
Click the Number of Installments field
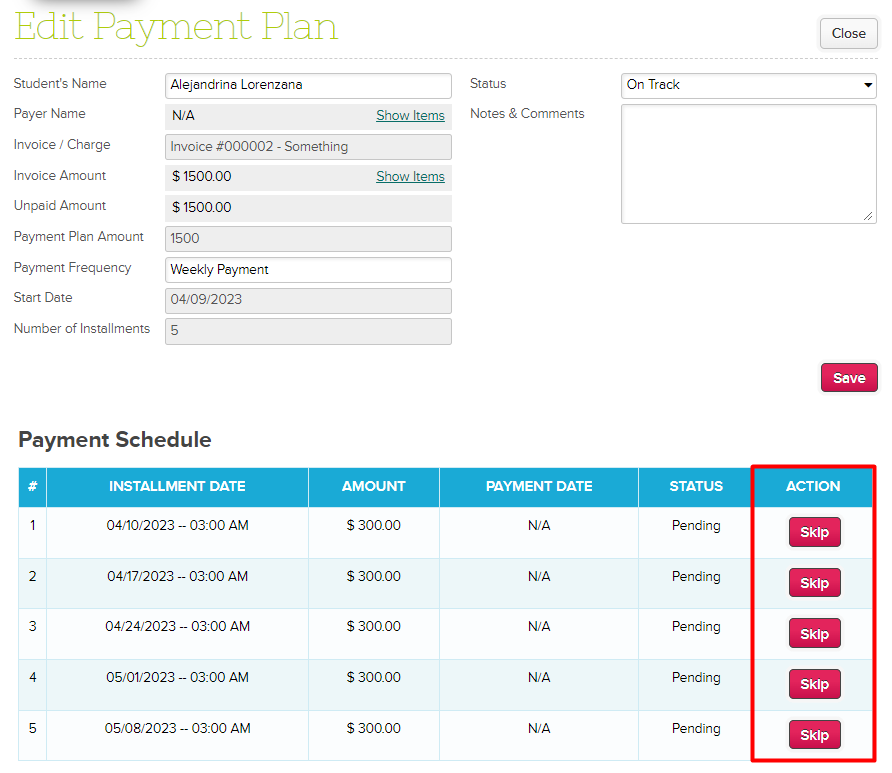(308, 331)
